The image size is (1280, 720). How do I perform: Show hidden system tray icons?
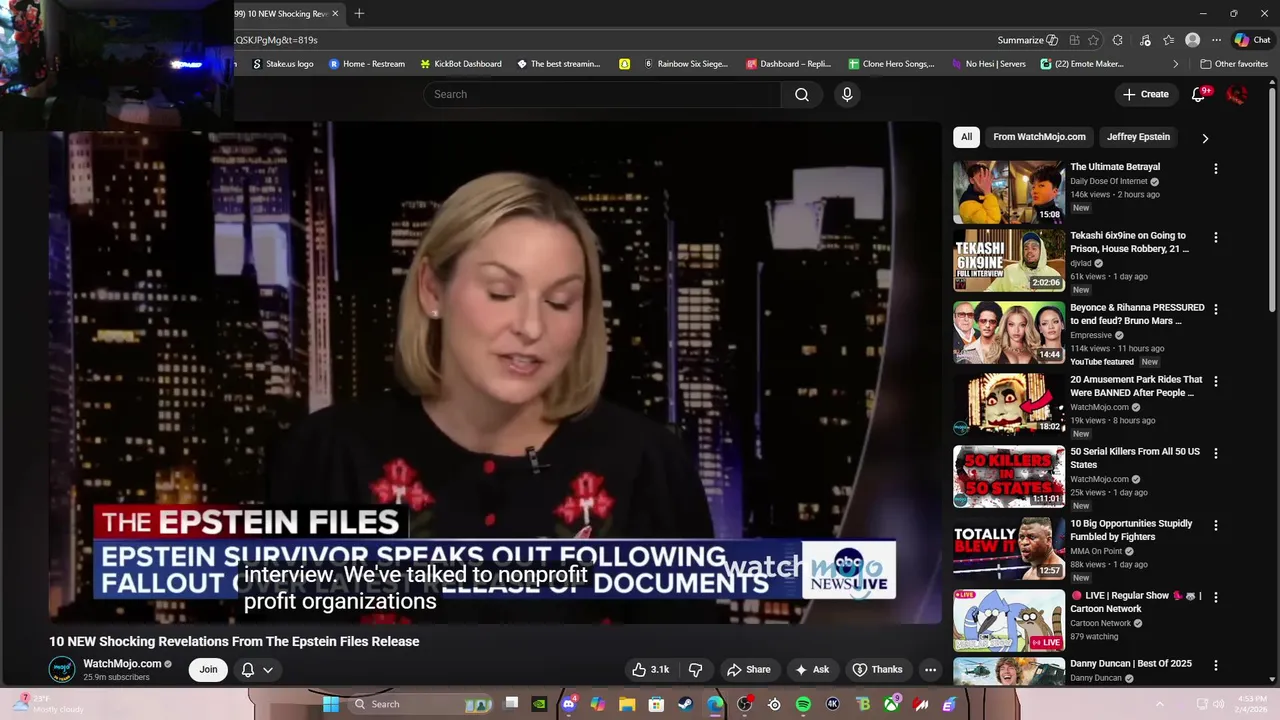coord(1160,704)
